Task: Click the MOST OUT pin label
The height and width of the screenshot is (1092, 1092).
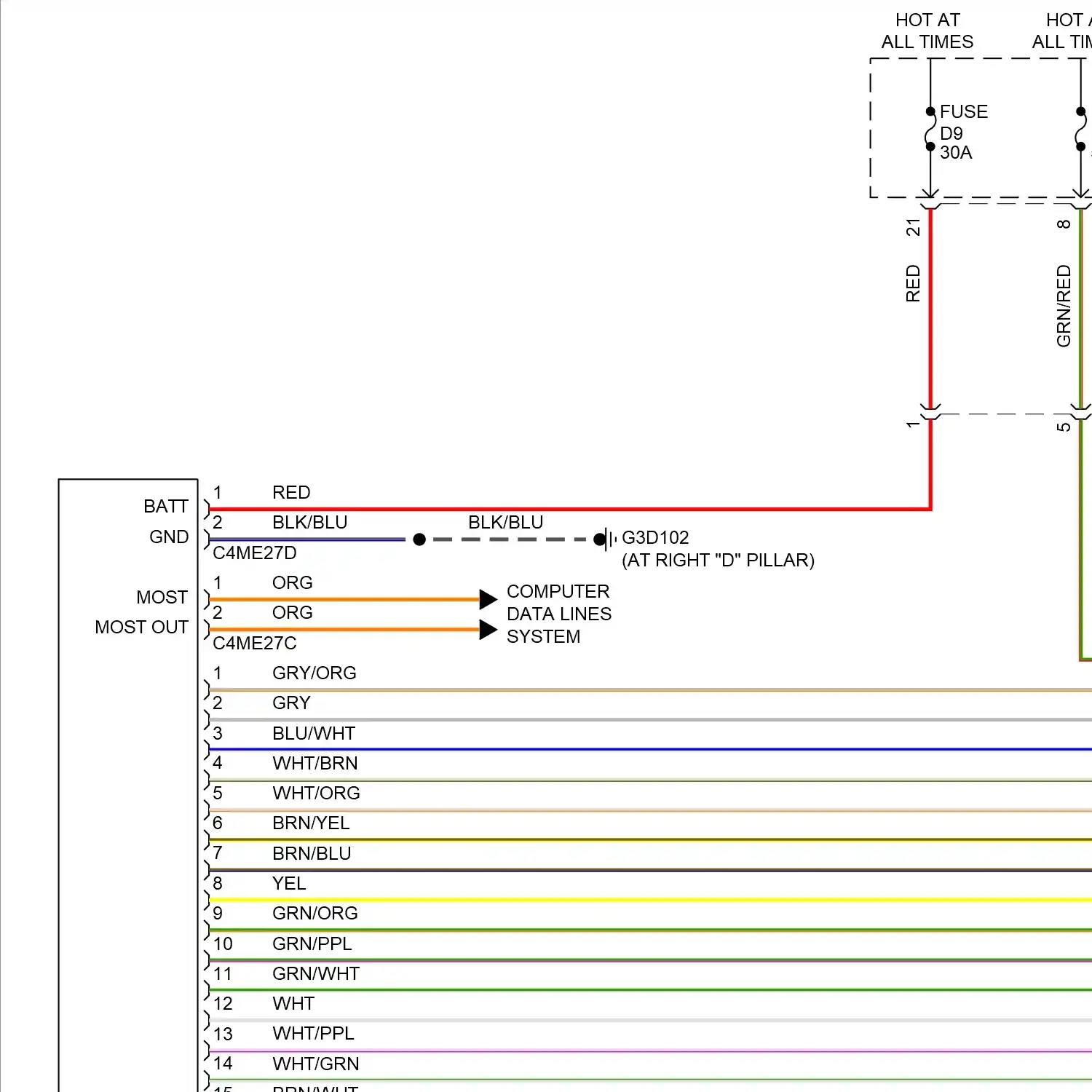Action: 141,627
